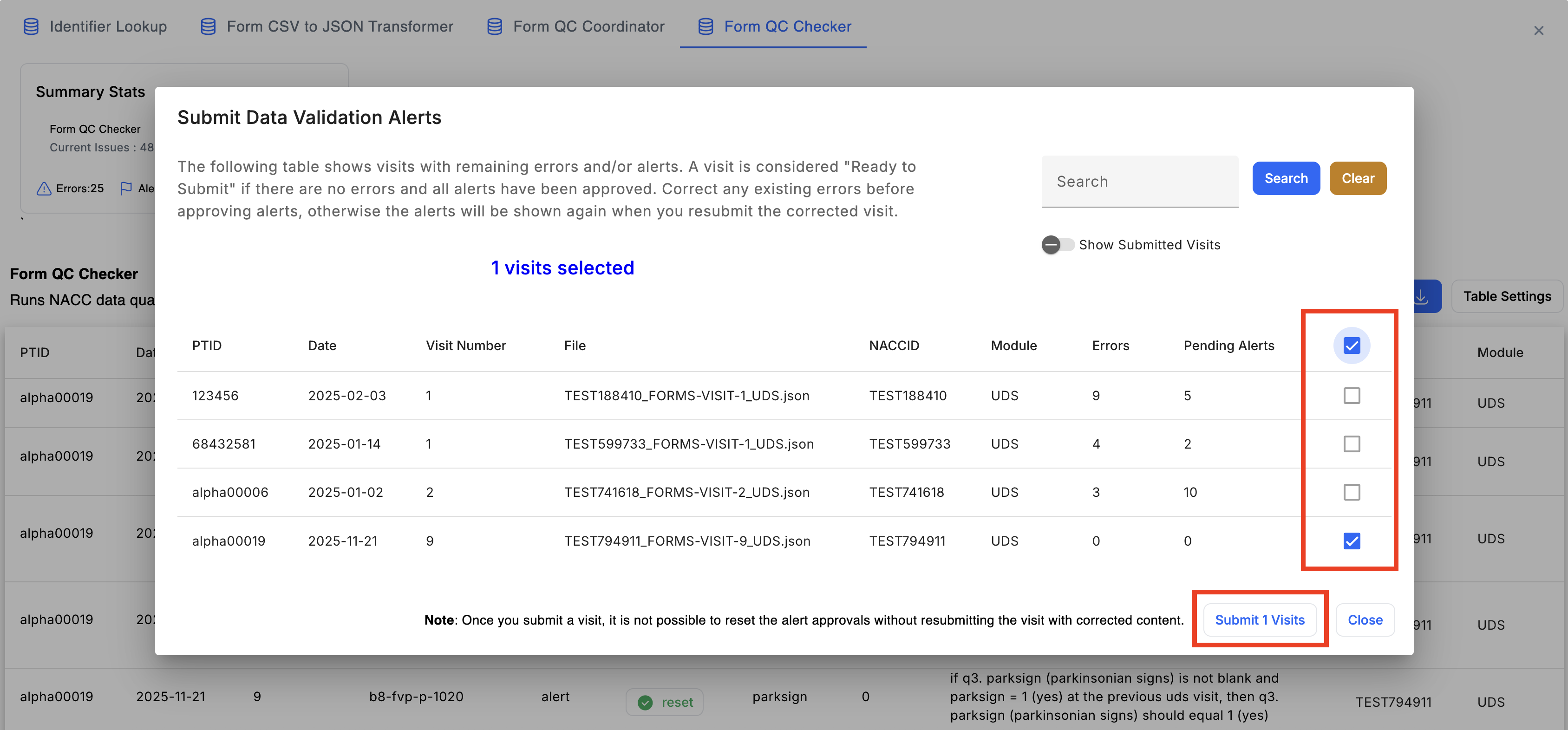Click the Date column header in dialog
The height and width of the screenshot is (730, 1568).
pos(322,346)
